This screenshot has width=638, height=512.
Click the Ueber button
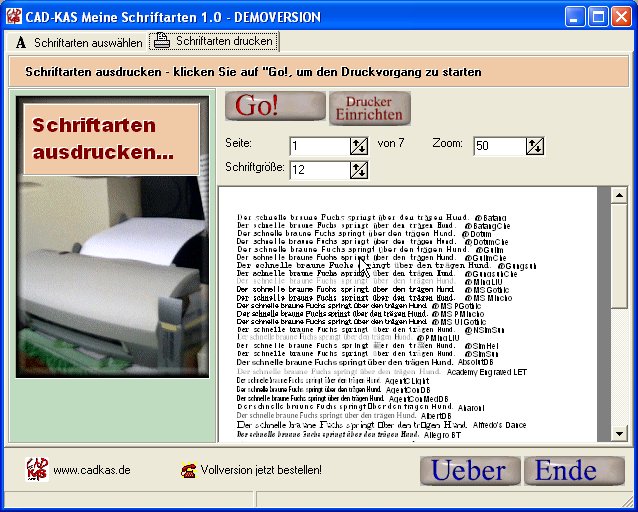(x=469, y=470)
